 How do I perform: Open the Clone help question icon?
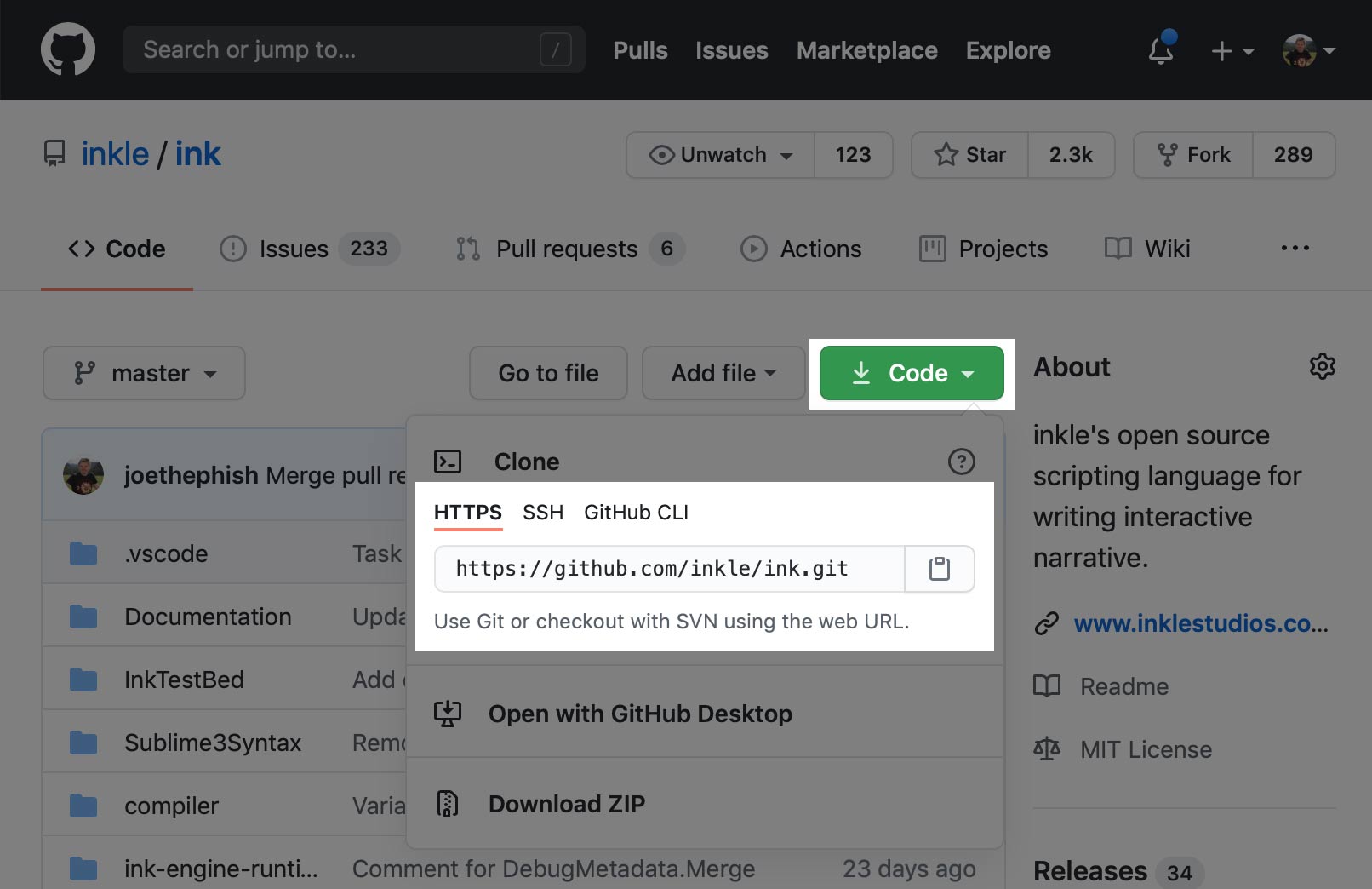click(961, 462)
